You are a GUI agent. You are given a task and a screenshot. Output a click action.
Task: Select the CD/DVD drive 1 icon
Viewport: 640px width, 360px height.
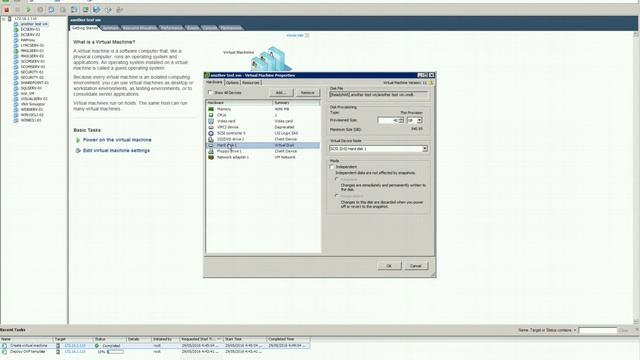[211, 139]
